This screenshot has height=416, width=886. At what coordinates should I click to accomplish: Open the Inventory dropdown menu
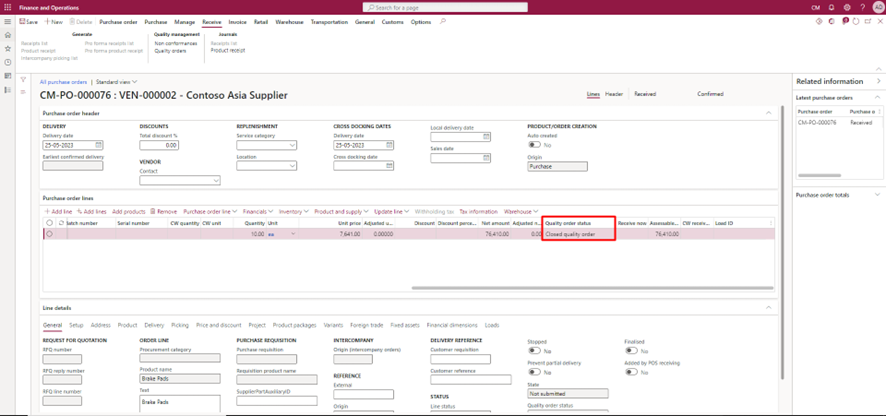click(294, 212)
